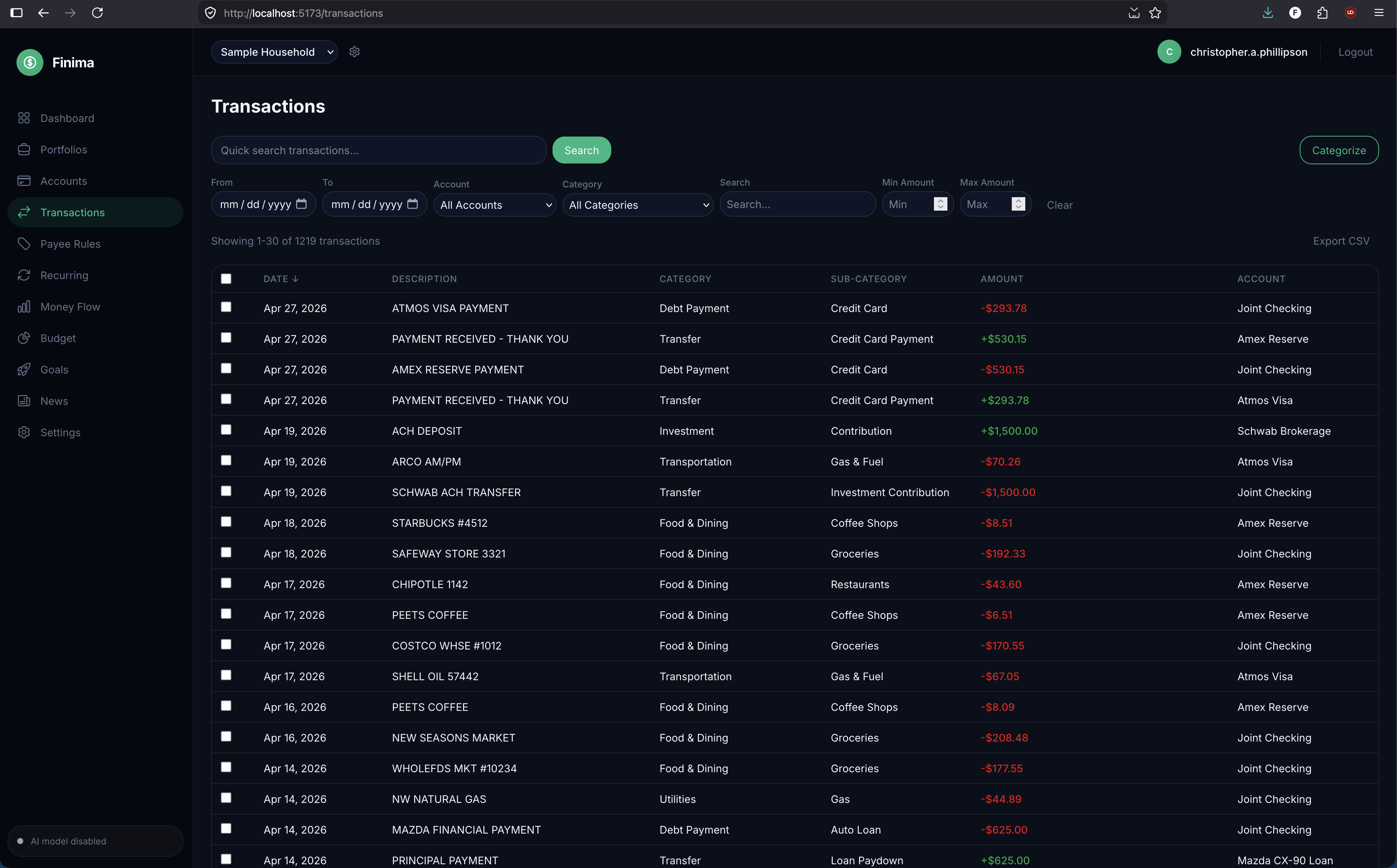Check the NW NATURAL GAS row checkbox

(226, 798)
